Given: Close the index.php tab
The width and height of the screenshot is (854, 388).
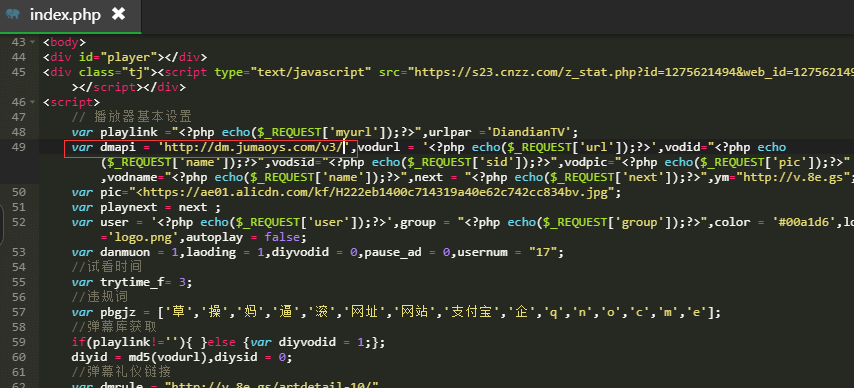Looking at the screenshot, I should 118,14.
